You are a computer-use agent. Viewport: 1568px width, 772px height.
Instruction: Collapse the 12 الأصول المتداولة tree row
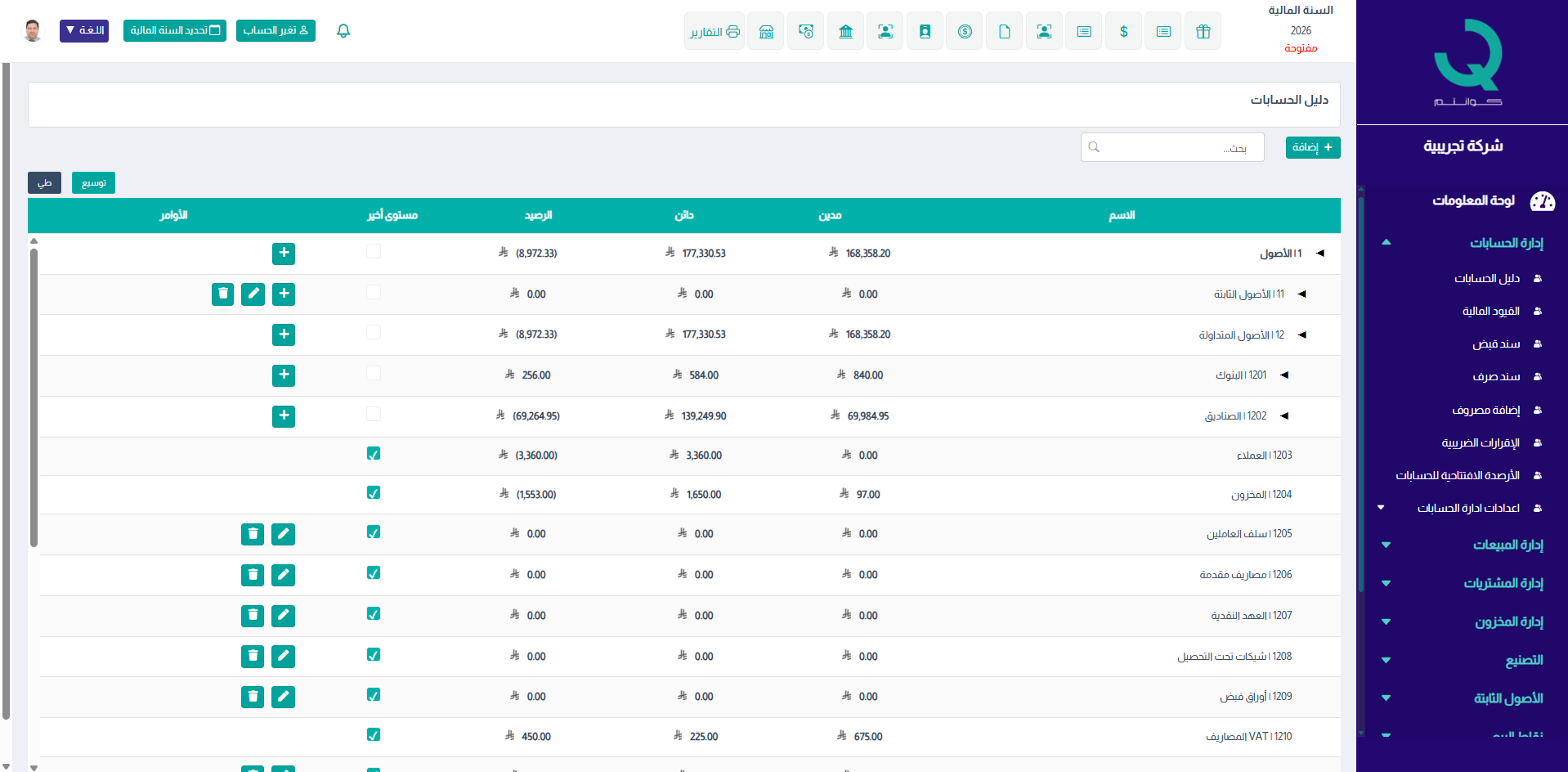click(1302, 334)
